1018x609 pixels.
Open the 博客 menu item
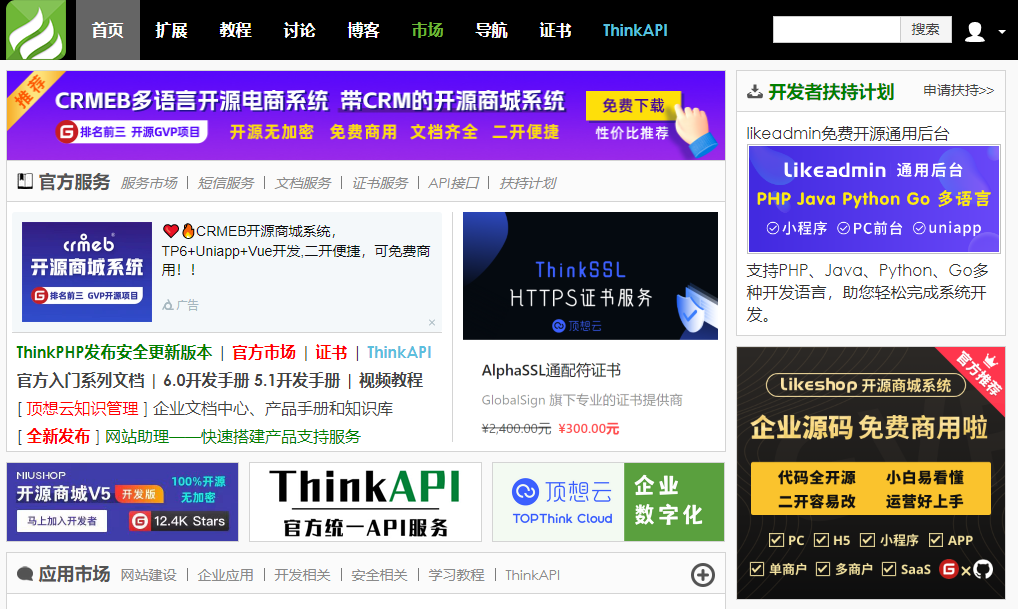click(x=363, y=30)
